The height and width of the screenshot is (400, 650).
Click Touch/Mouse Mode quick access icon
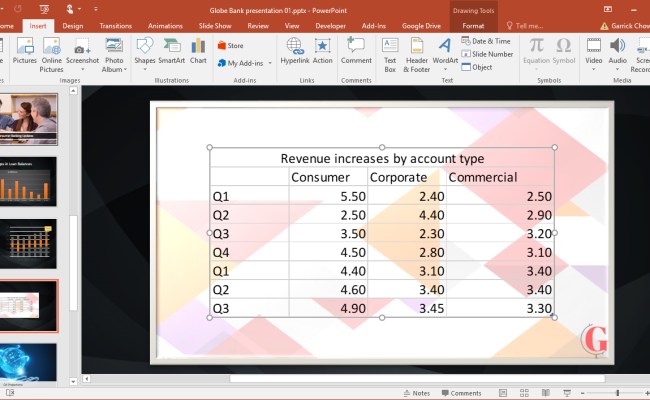click(x=70, y=9)
